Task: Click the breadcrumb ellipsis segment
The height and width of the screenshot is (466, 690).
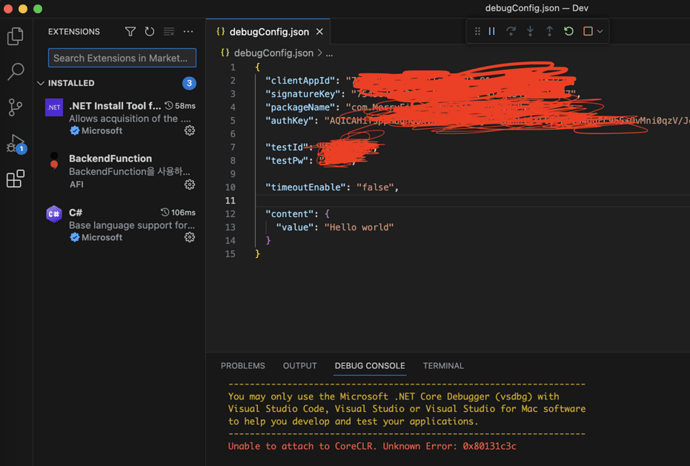Action: click(x=329, y=53)
